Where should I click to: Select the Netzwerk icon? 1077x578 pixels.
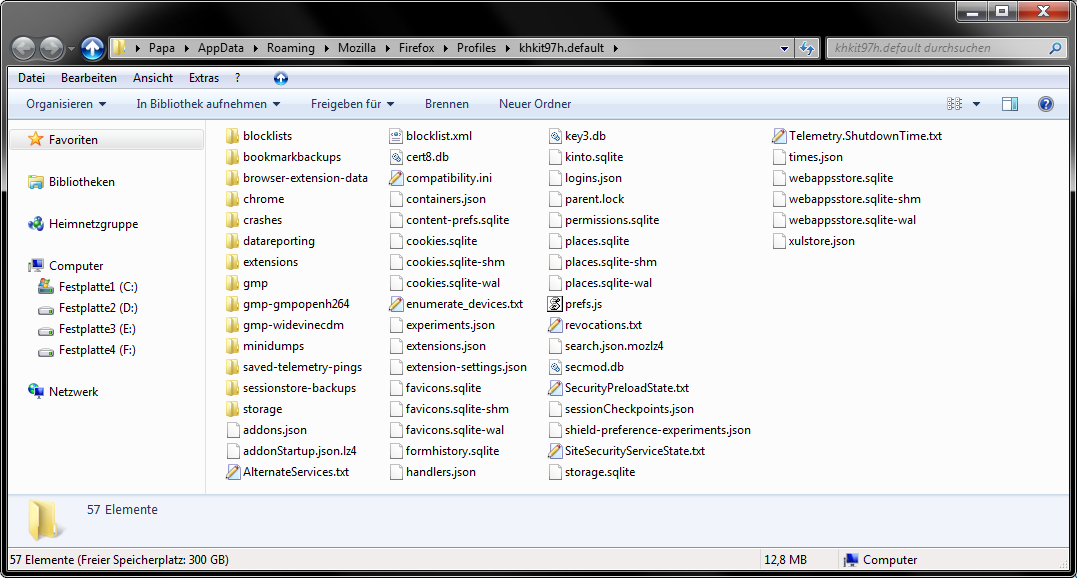[x=36, y=391]
